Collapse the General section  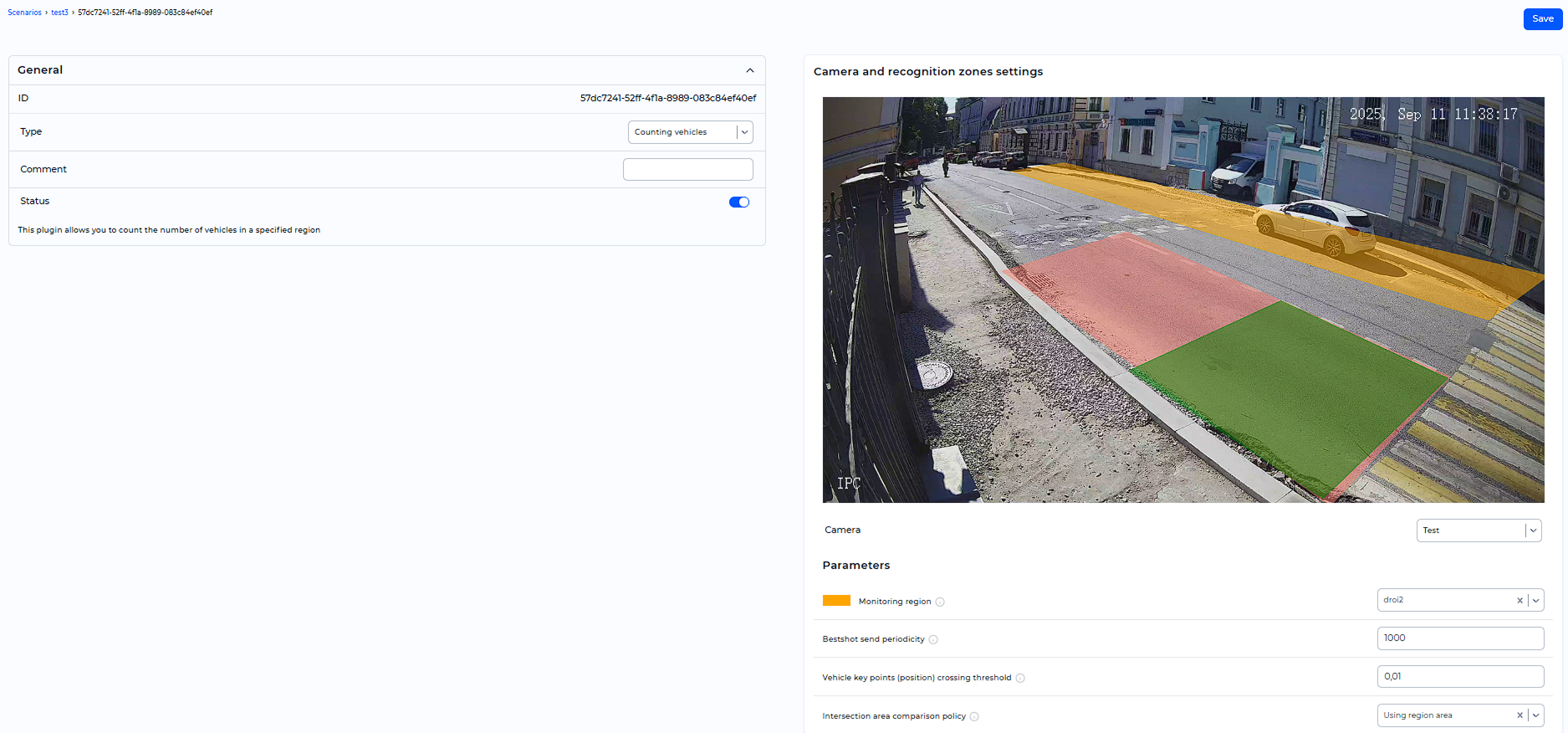click(749, 70)
